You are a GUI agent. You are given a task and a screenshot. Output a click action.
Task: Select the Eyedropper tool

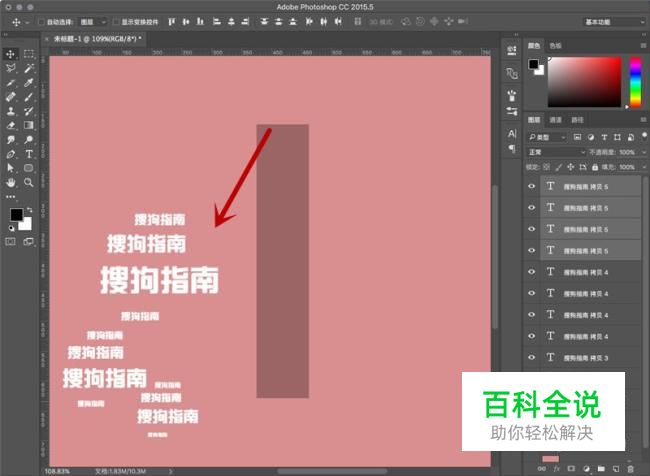29,83
